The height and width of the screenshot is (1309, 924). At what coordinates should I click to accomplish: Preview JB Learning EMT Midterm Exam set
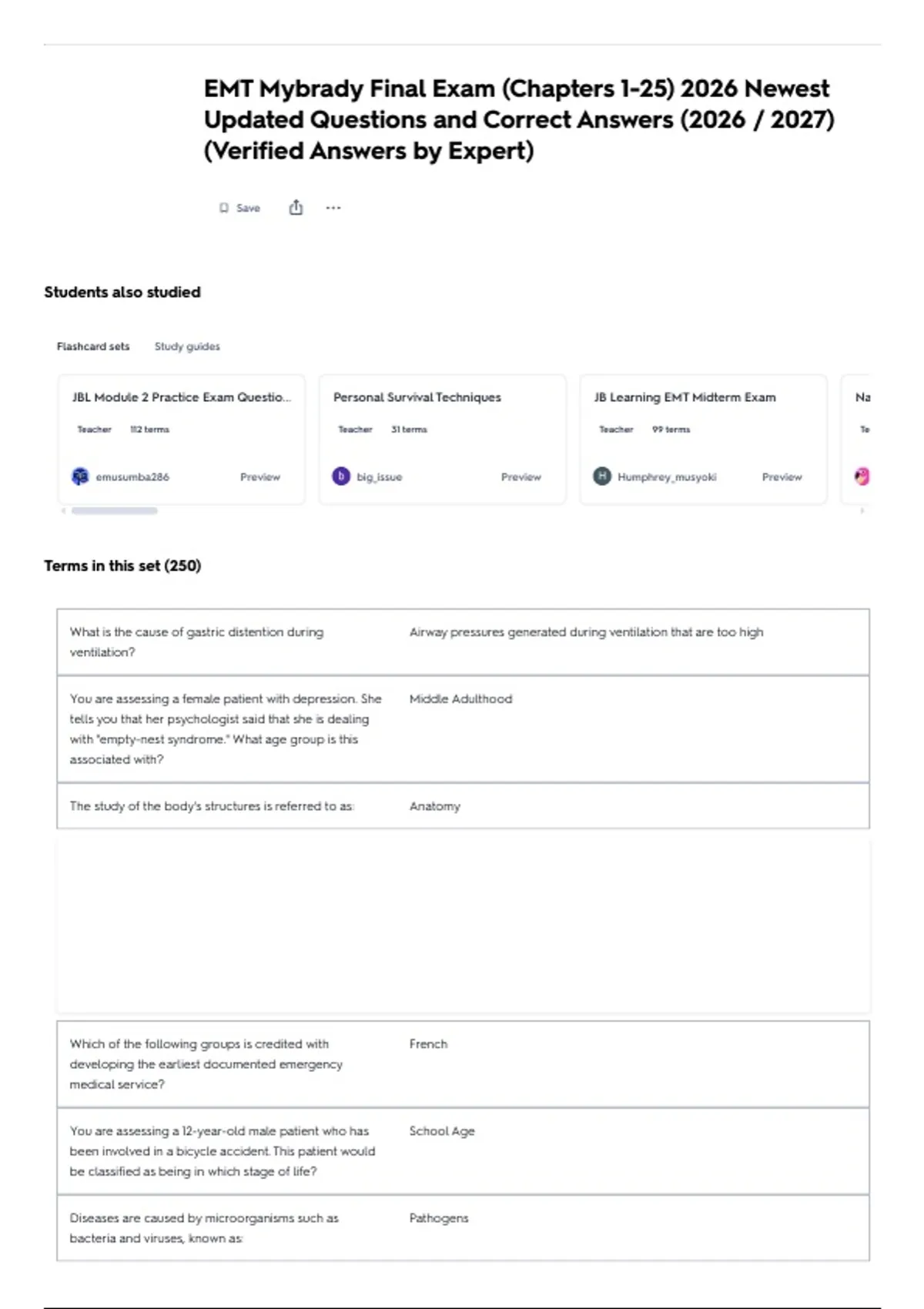click(782, 477)
